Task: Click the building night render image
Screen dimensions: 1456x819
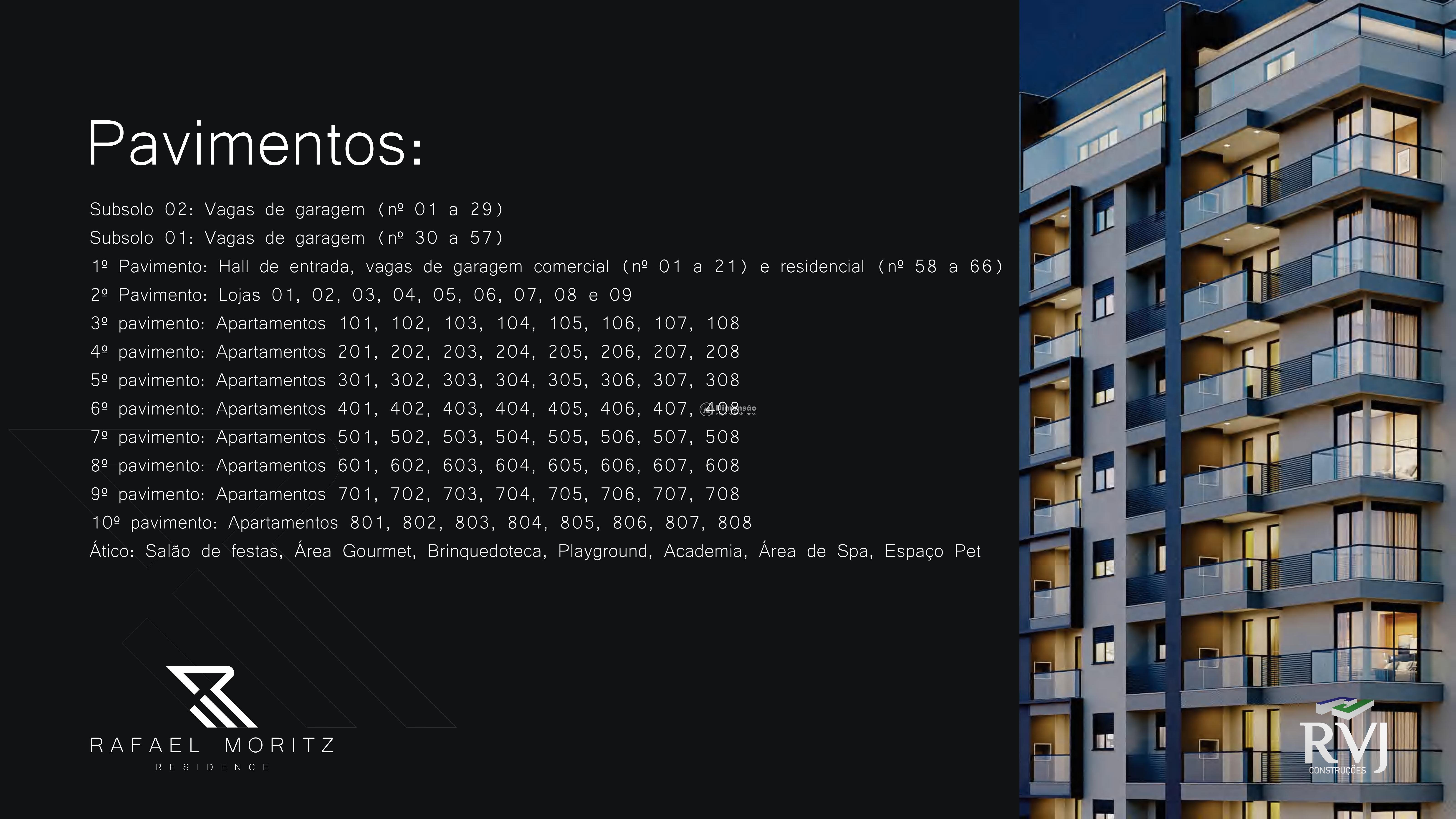Action: (1238, 409)
